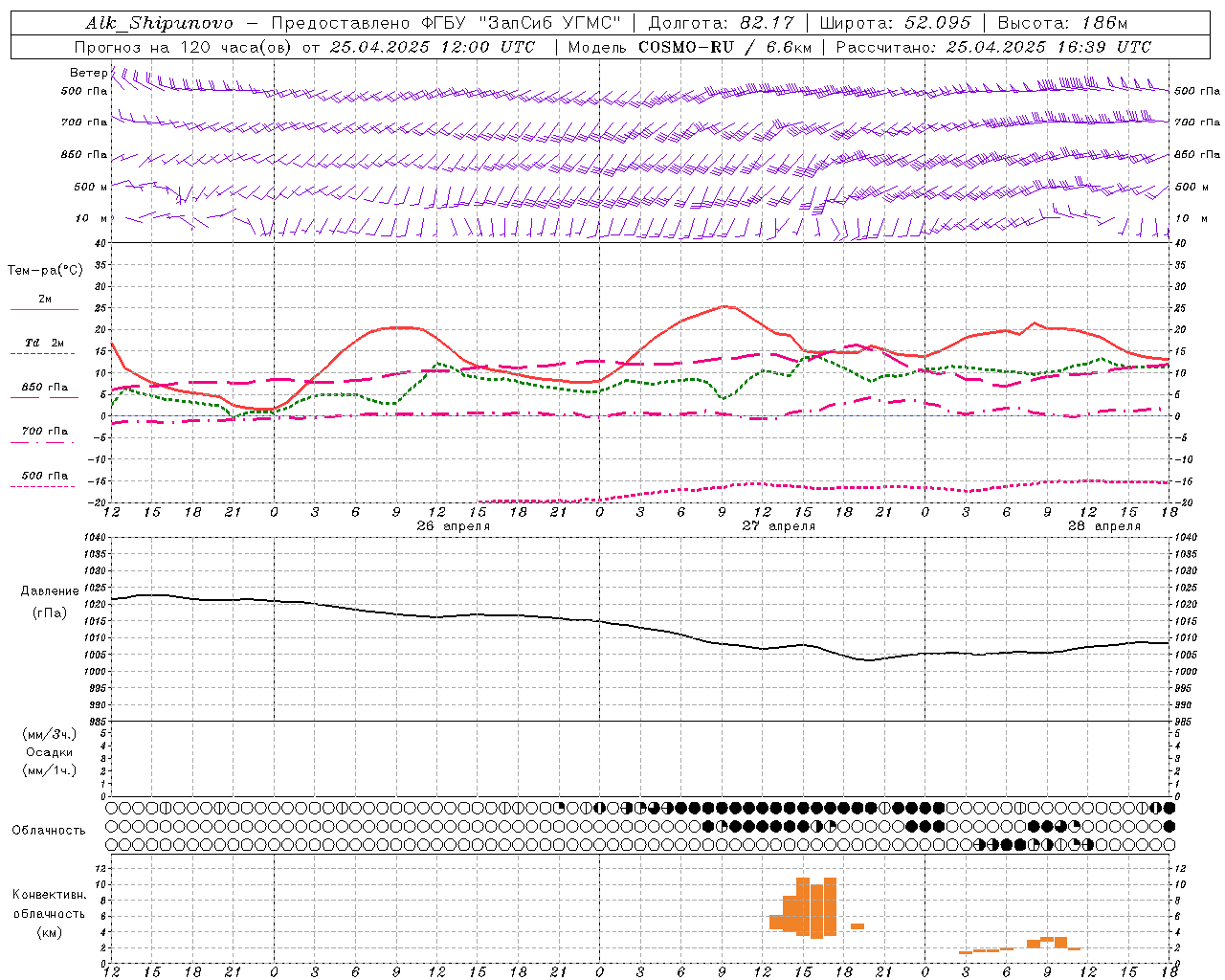Click the Td 2м dew point legend entry
The image size is (1225, 980).
(x=45, y=343)
